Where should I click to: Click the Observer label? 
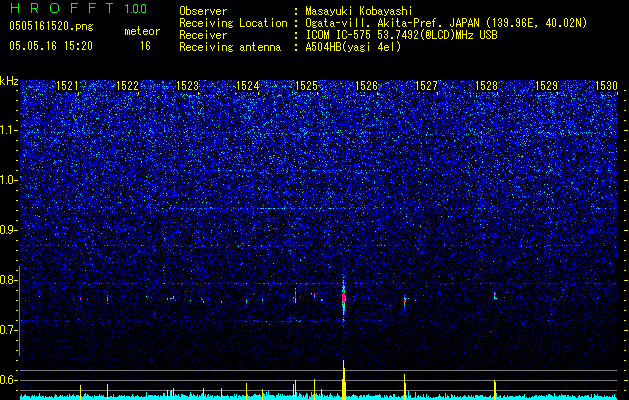(203, 11)
